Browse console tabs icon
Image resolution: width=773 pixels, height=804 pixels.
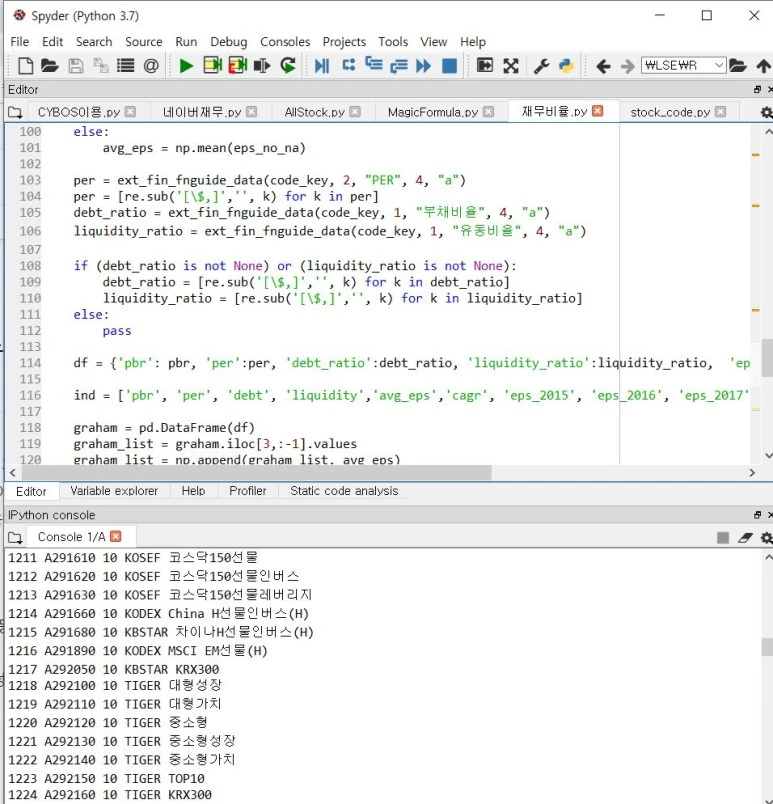pos(15,537)
